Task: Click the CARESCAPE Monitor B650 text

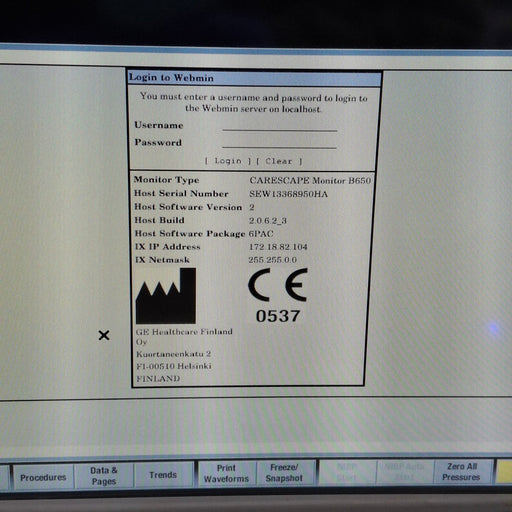Action: pyautogui.click(x=310, y=181)
